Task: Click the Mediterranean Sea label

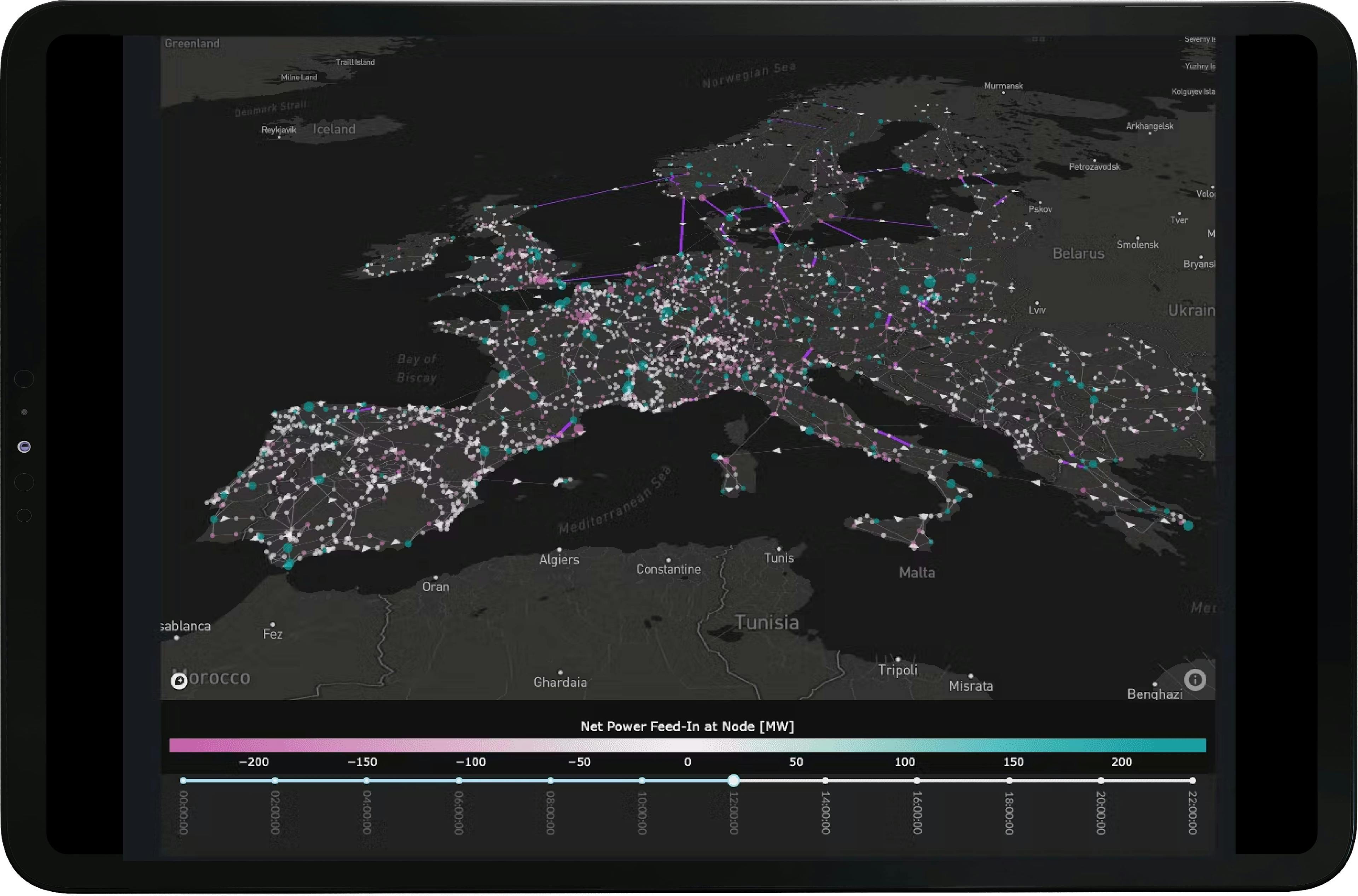Action: (615, 500)
